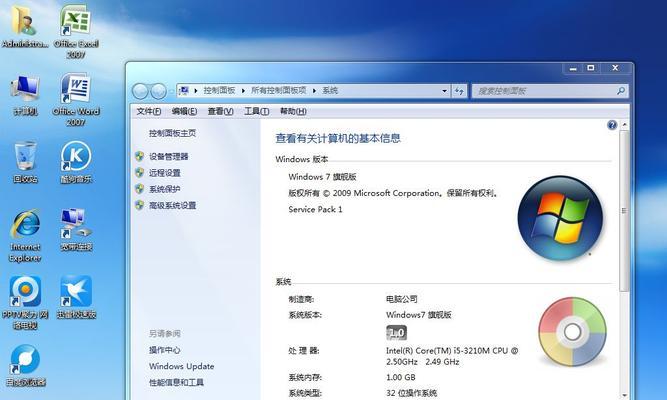Screen dimensions: 667x400
Task: Expand the address bar history dropdown arrow
Action: pyautogui.click(x=444, y=91)
